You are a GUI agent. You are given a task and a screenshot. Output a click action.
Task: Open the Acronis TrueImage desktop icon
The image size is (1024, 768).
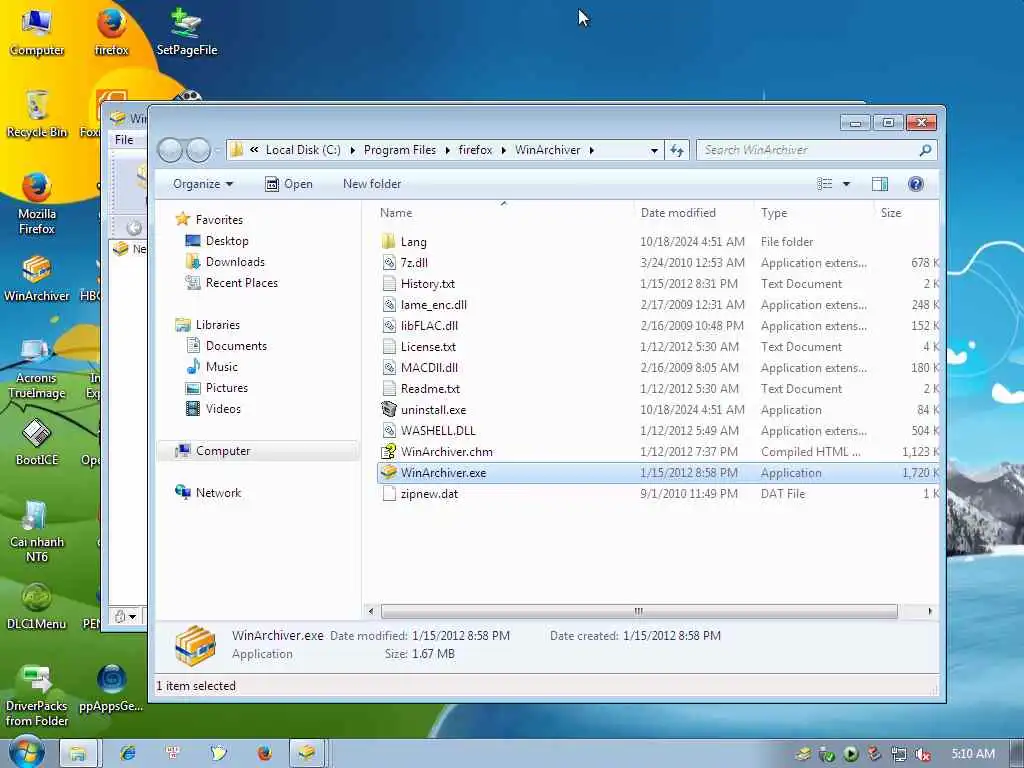[37, 369]
